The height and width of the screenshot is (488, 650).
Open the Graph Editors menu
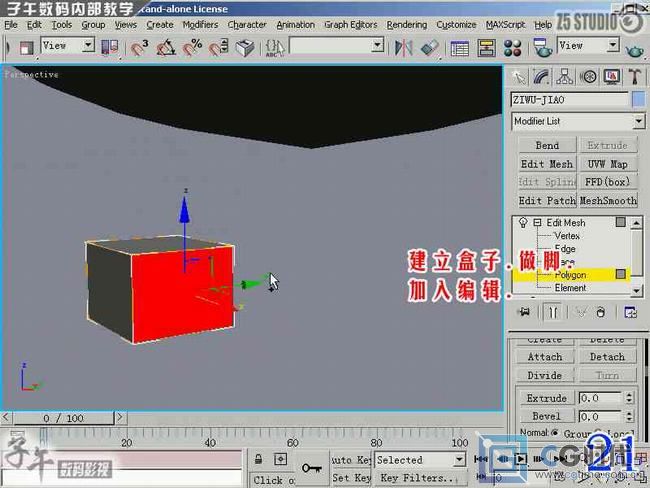(351, 25)
